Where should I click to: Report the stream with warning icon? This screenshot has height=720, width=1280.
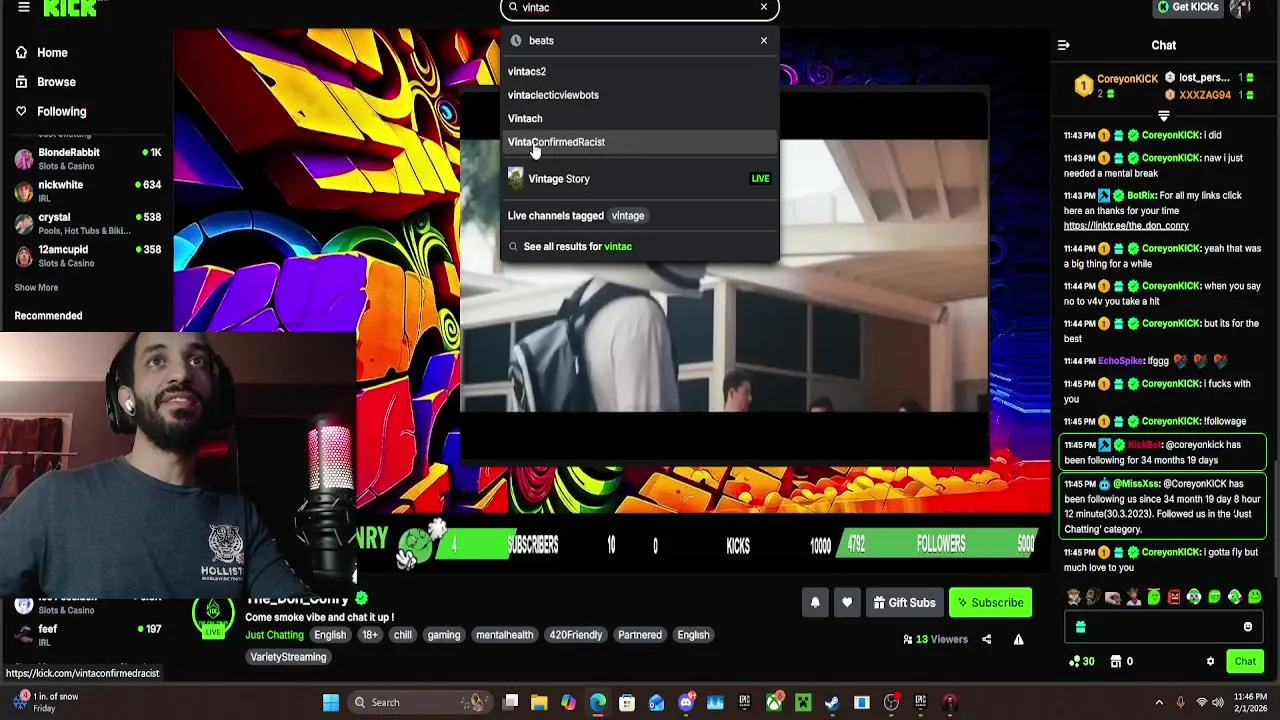click(x=1018, y=640)
